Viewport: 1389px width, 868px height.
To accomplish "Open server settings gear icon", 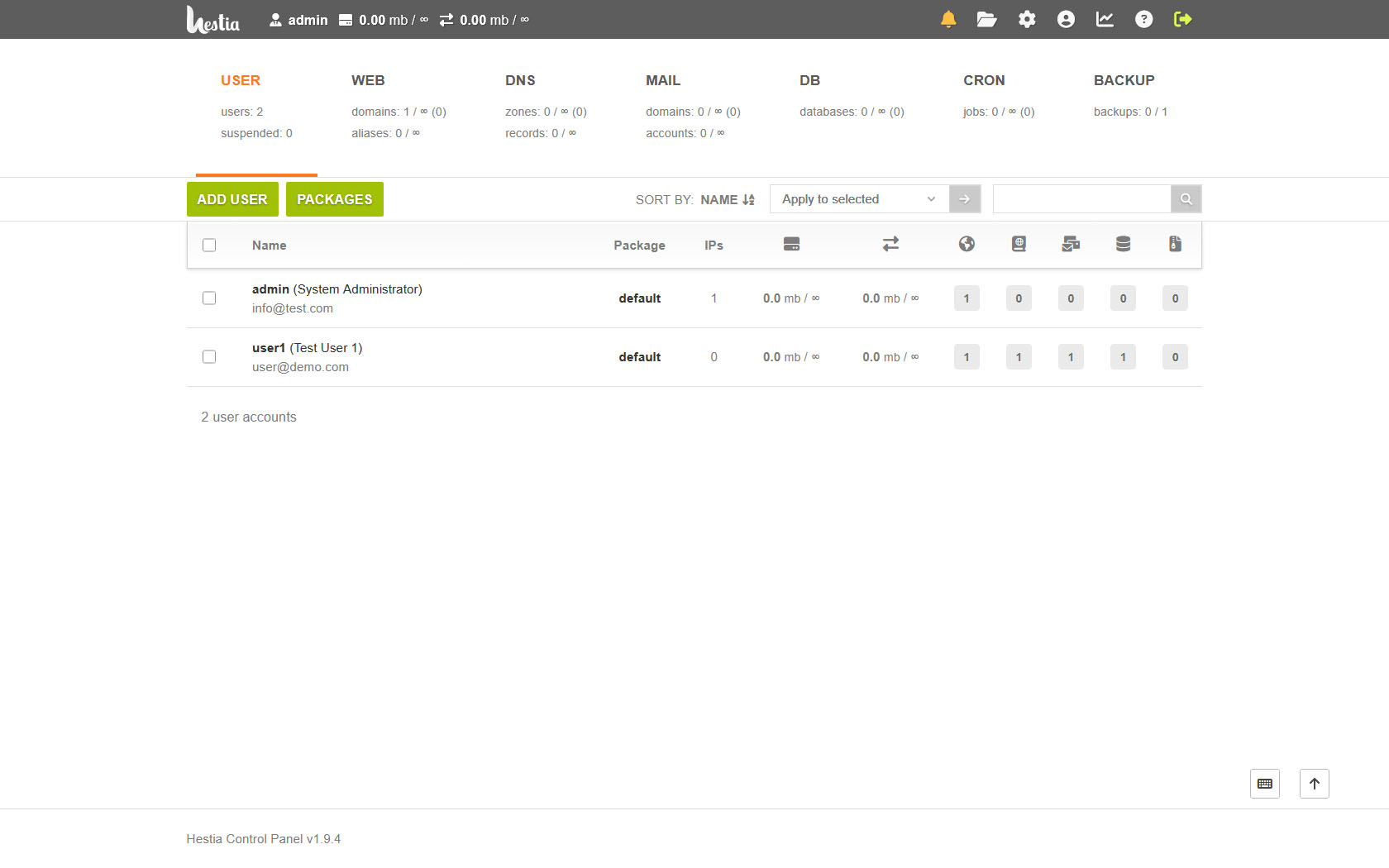I will point(1027,19).
